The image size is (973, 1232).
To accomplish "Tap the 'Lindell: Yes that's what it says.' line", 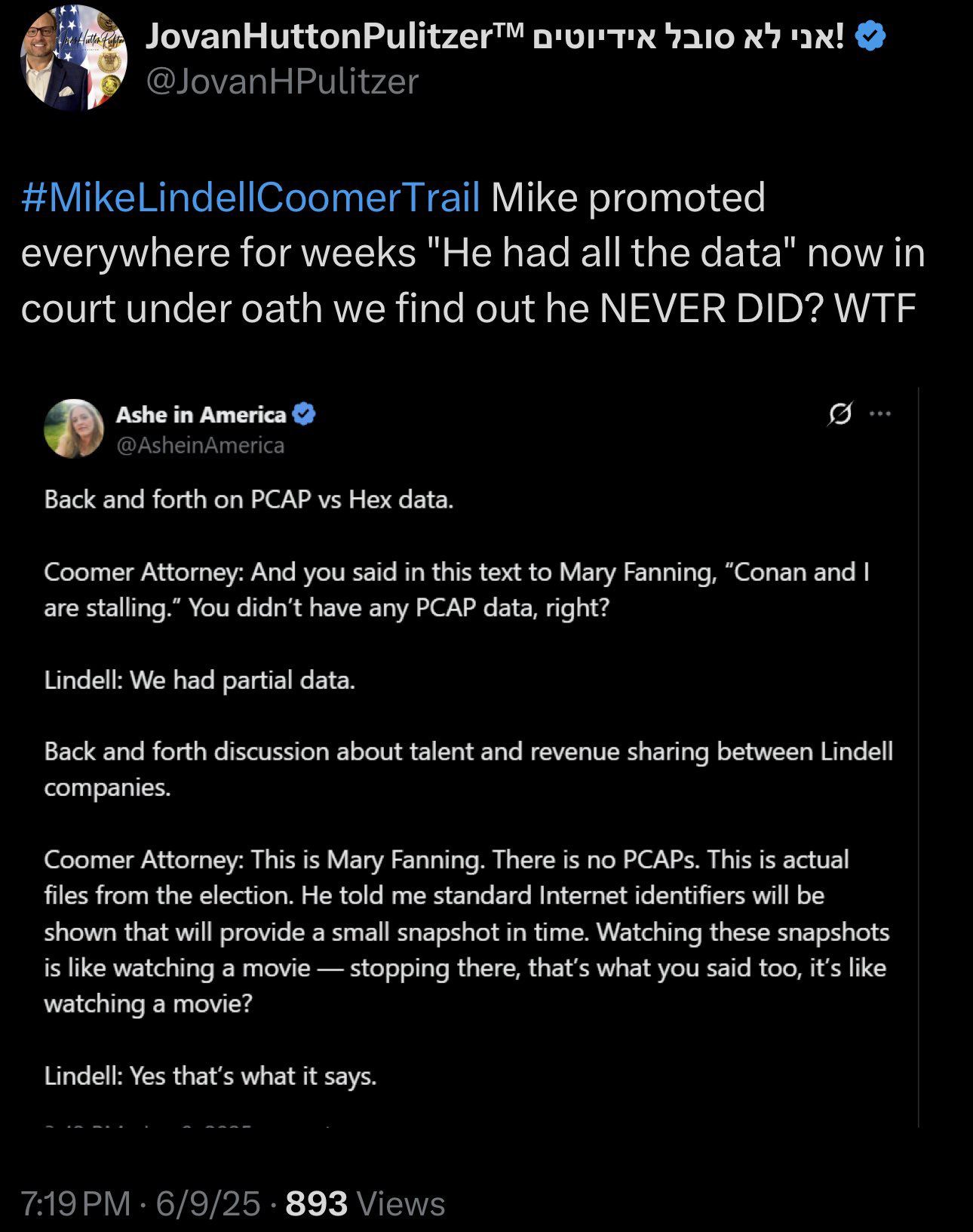I will click(210, 1076).
